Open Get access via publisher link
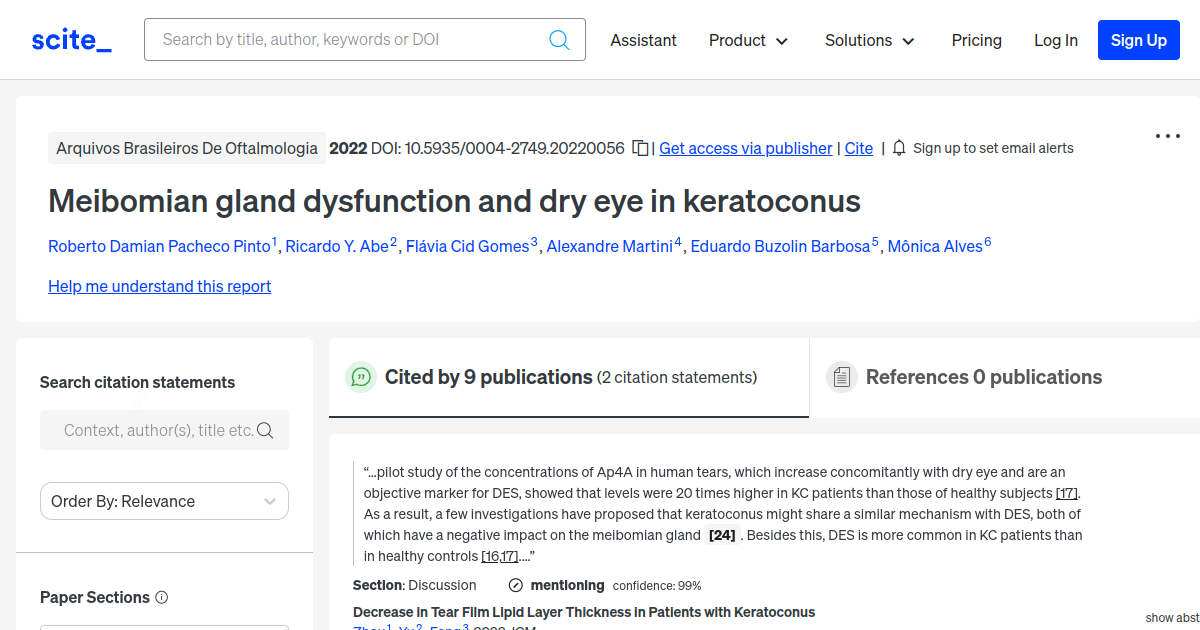1200x630 pixels. click(x=745, y=148)
